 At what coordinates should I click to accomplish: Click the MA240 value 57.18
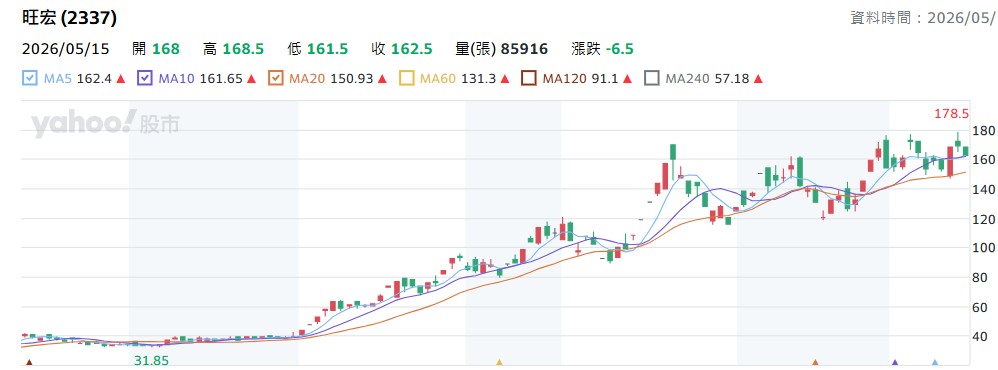coord(731,79)
